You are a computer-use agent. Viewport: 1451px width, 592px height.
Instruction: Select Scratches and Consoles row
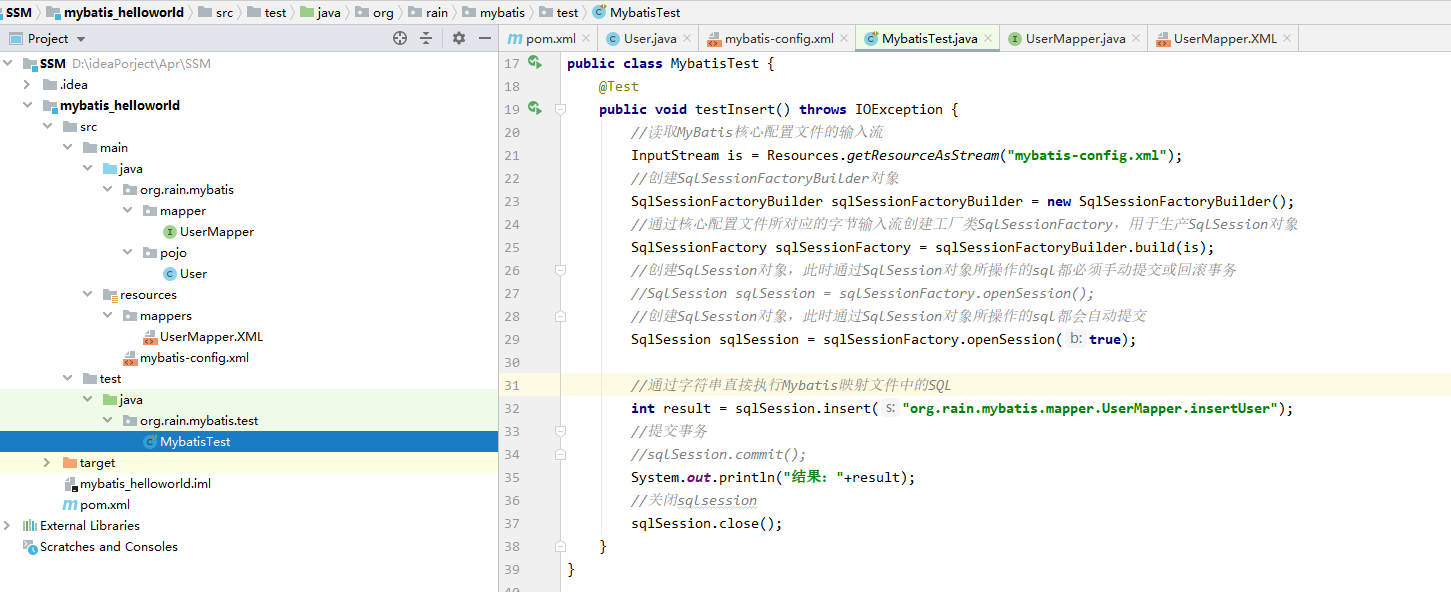pyautogui.click(x=249, y=547)
